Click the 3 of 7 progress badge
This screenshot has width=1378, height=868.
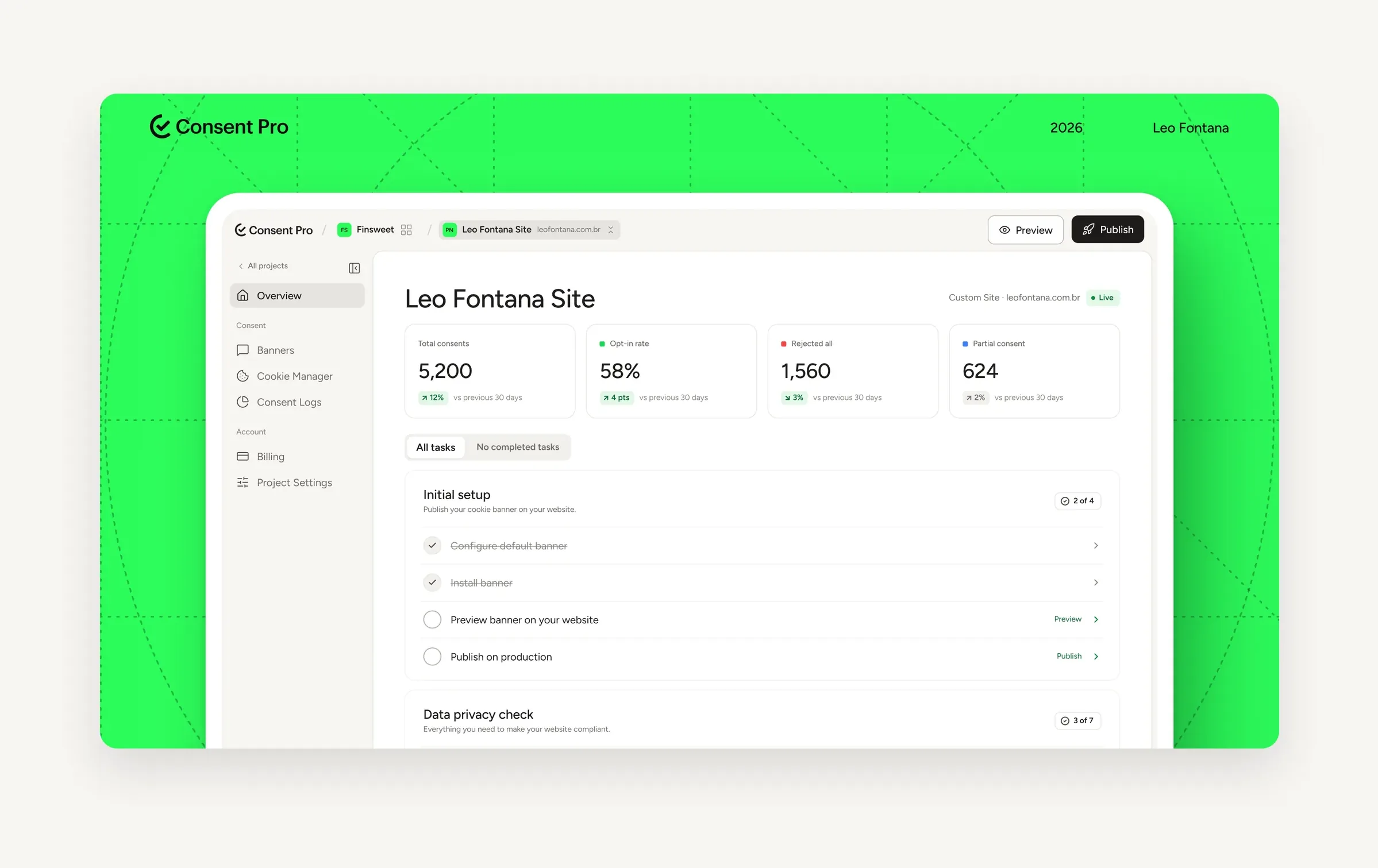pos(1077,720)
